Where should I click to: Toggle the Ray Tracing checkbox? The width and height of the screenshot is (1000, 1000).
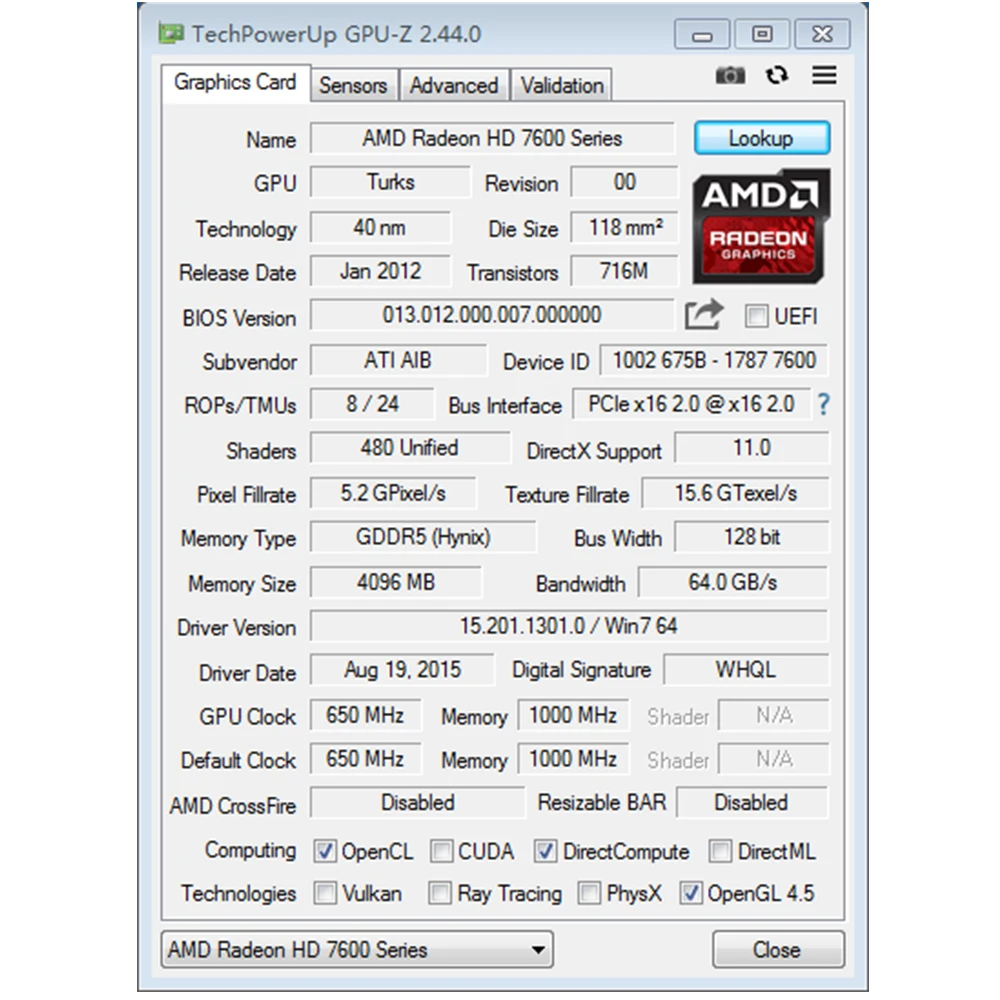coord(439,893)
